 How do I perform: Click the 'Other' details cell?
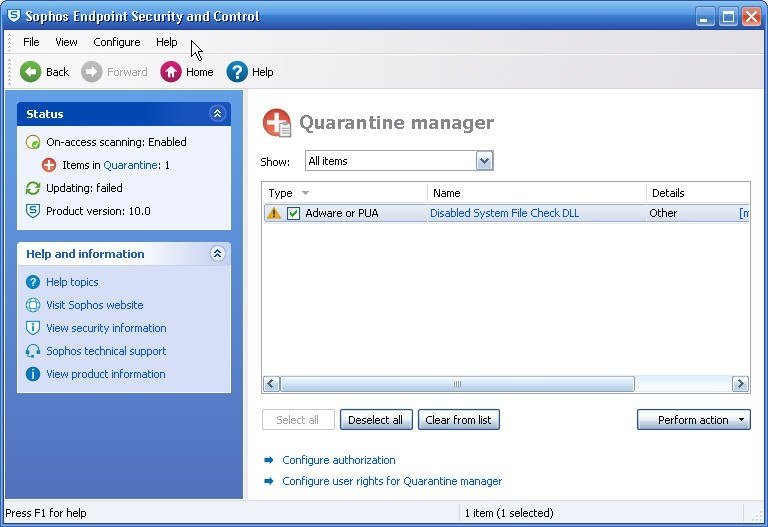click(x=663, y=213)
